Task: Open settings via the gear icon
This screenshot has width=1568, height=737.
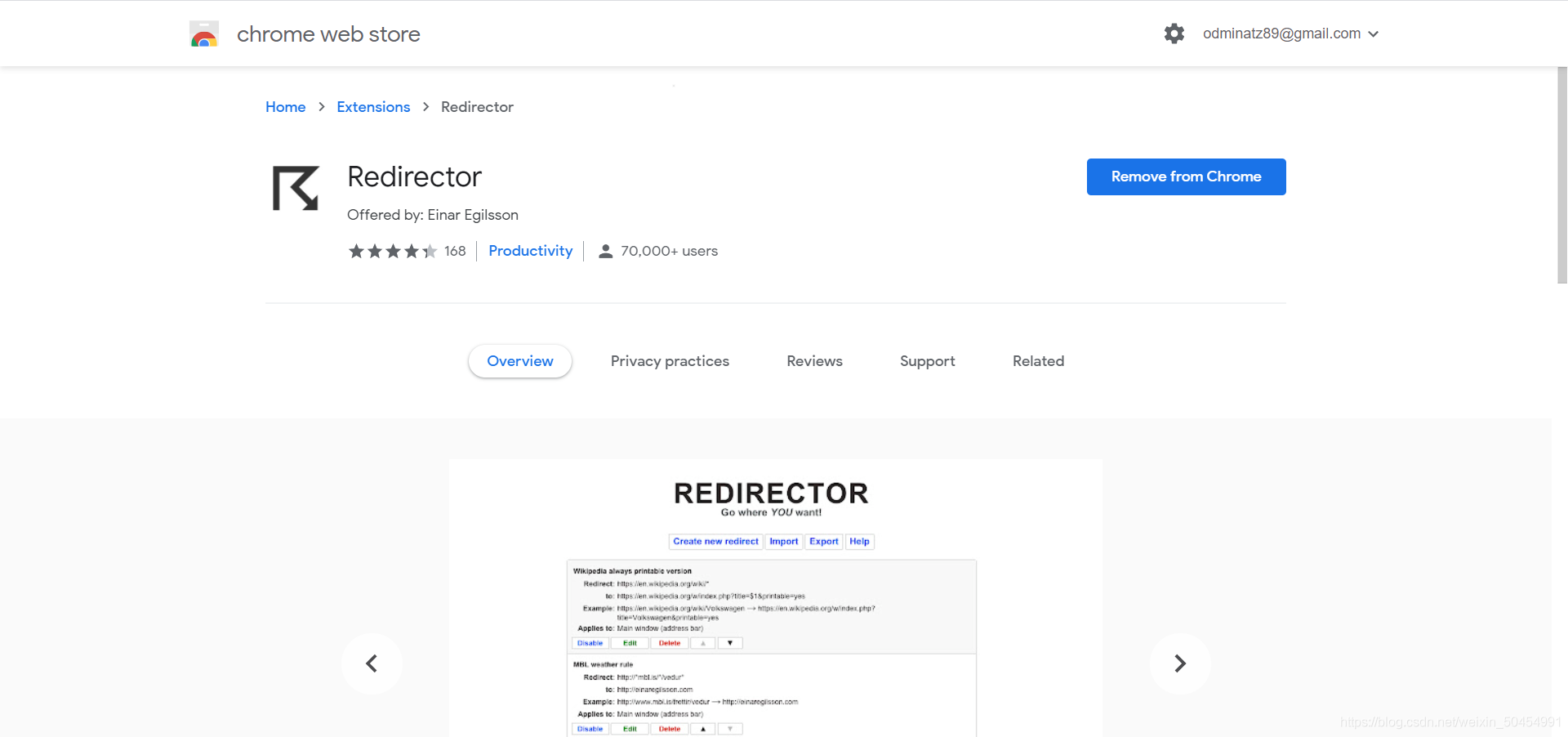Action: click(1174, 33)
